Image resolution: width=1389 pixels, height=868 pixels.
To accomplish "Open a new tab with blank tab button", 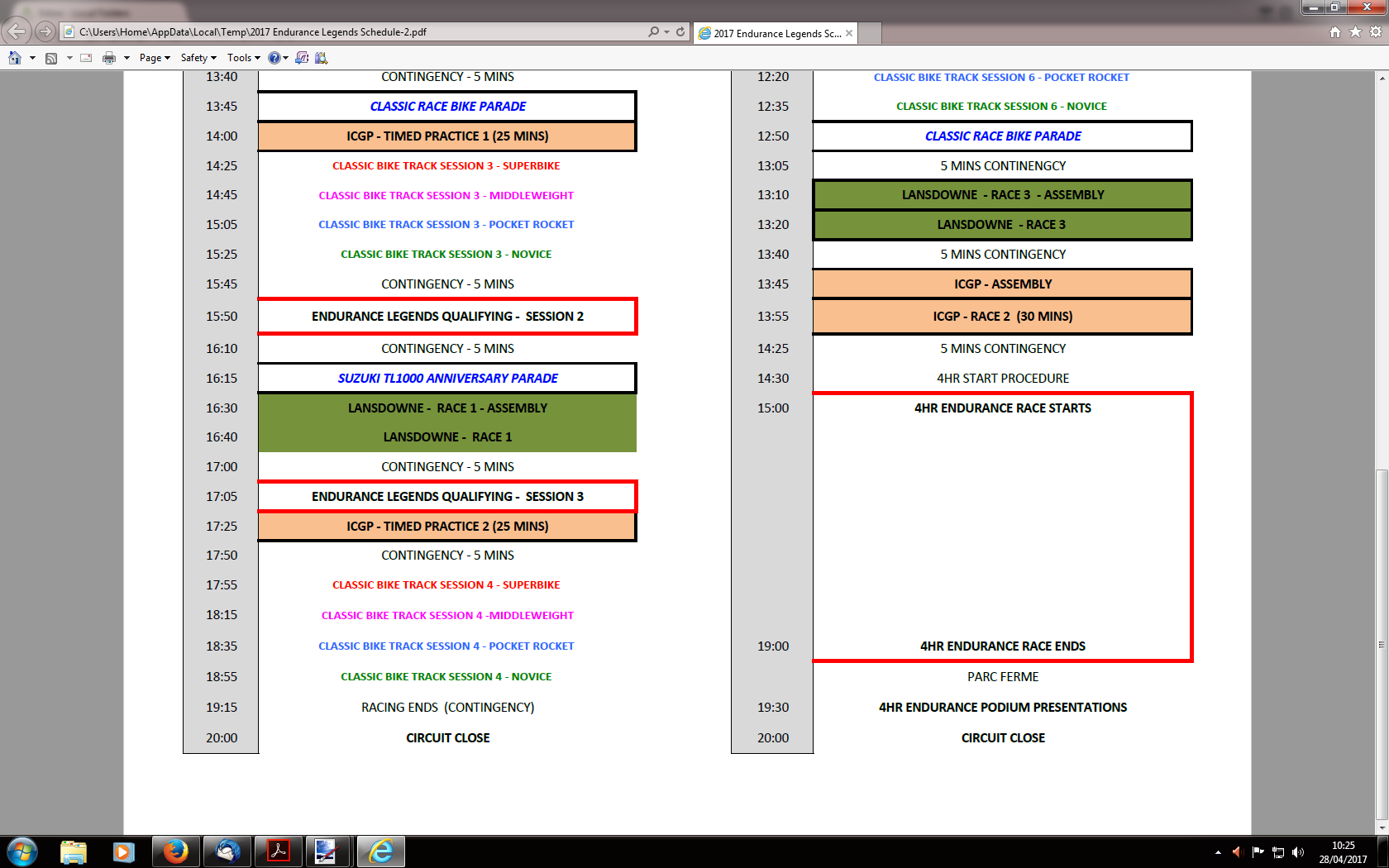I will [870, 33].
